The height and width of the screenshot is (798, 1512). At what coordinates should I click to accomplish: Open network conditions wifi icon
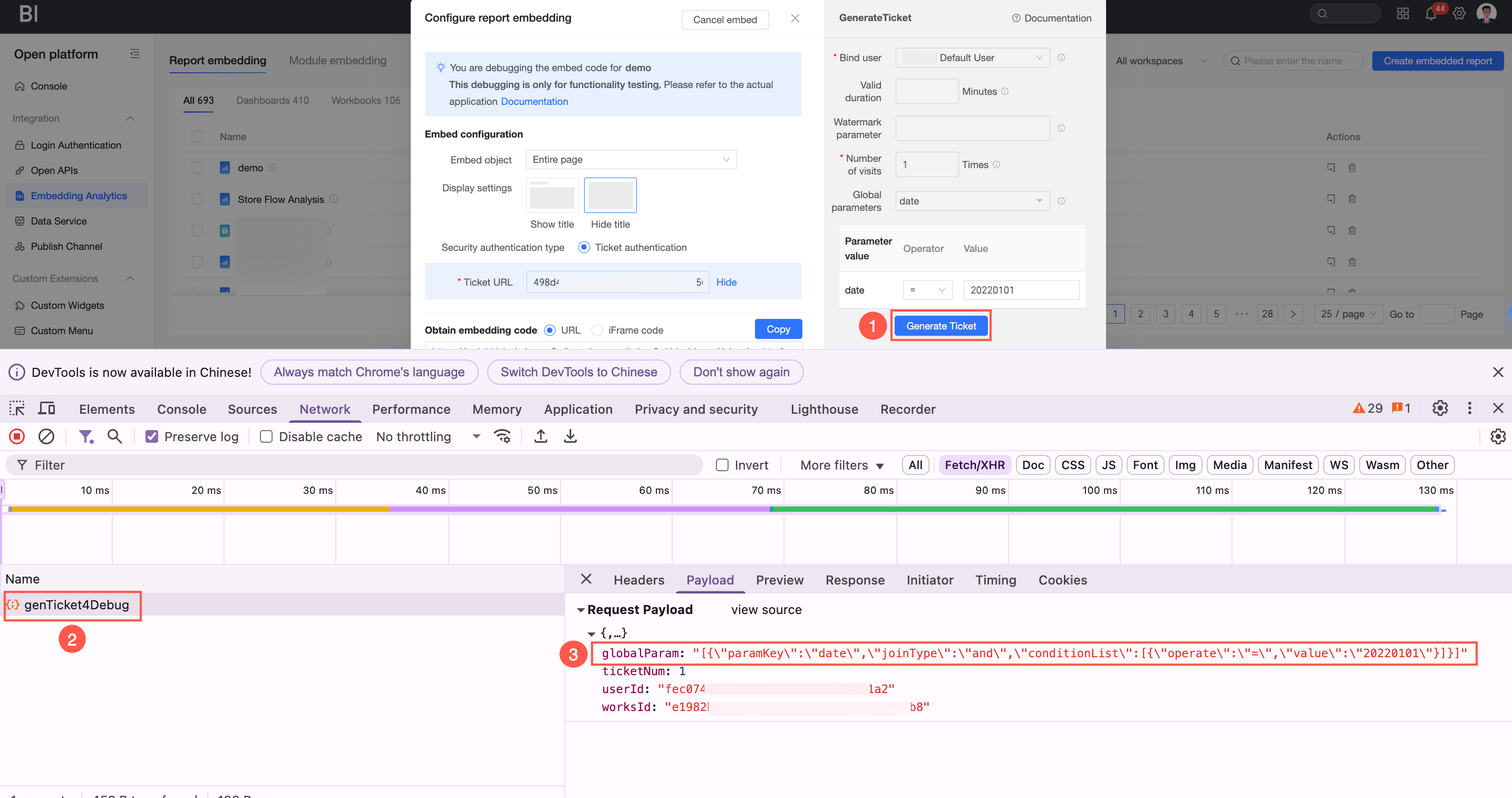coord(502,436)
